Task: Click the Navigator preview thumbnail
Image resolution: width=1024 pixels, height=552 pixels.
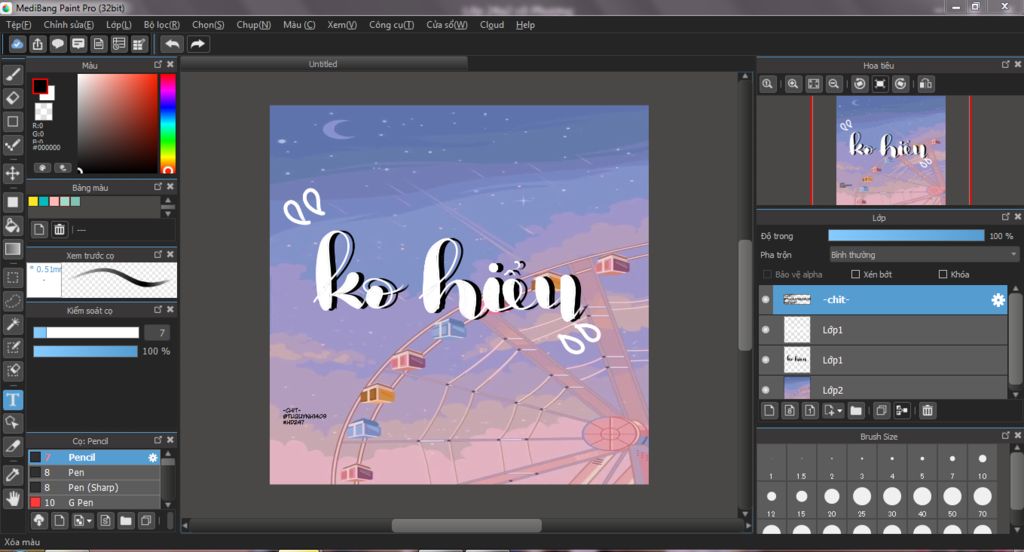Action: (x=891, y=150)
